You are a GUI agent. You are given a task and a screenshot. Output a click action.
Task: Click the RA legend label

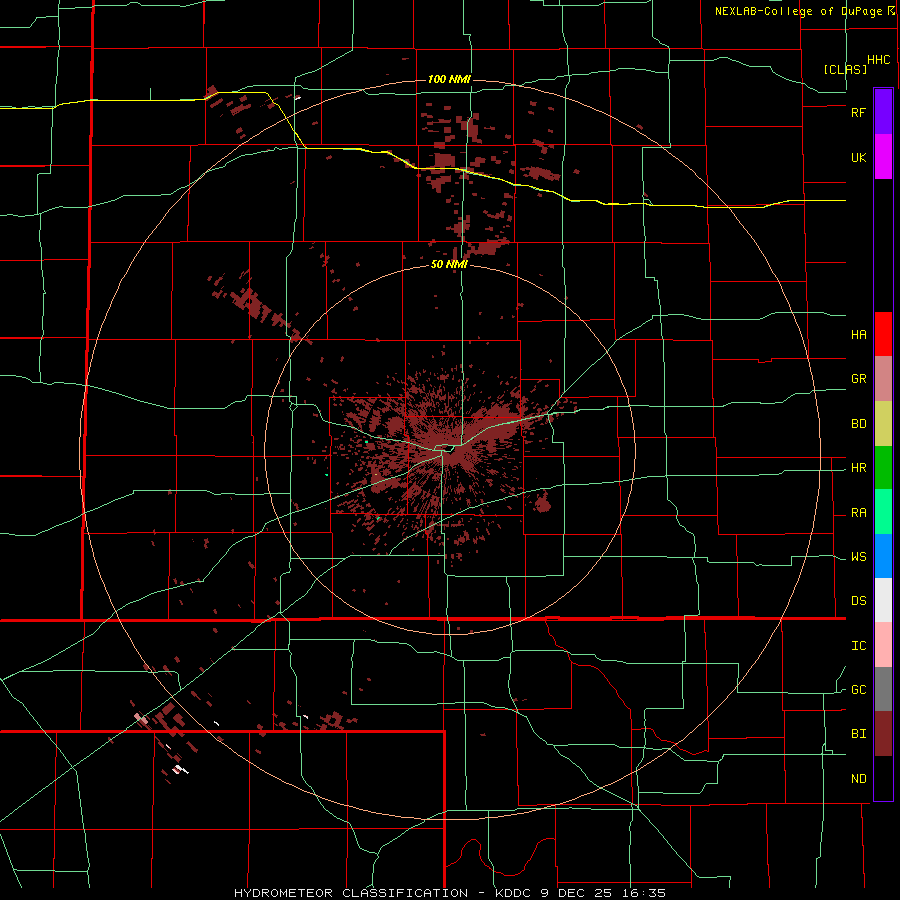[x=858, y=513]
